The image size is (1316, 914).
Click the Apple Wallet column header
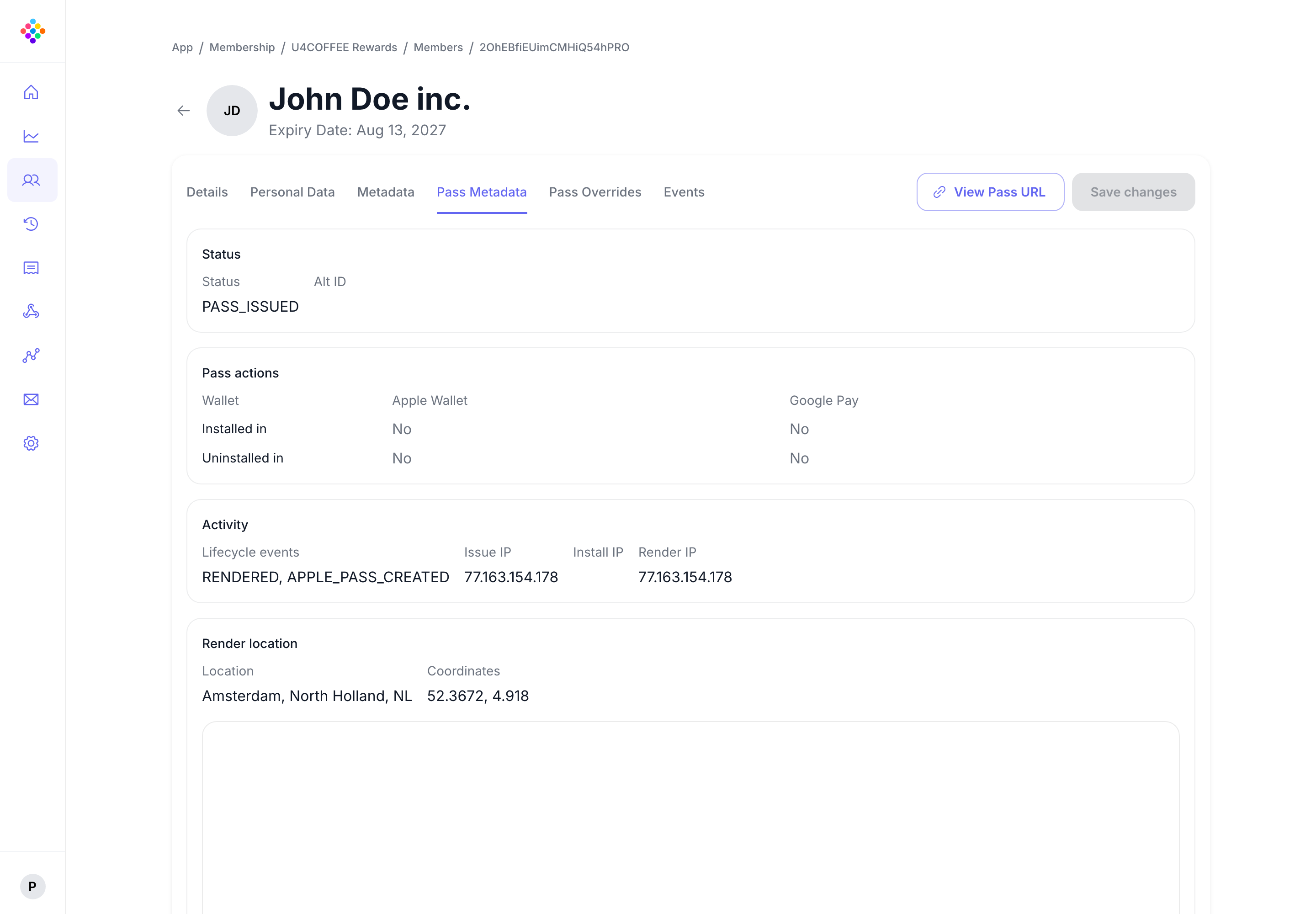430,400
